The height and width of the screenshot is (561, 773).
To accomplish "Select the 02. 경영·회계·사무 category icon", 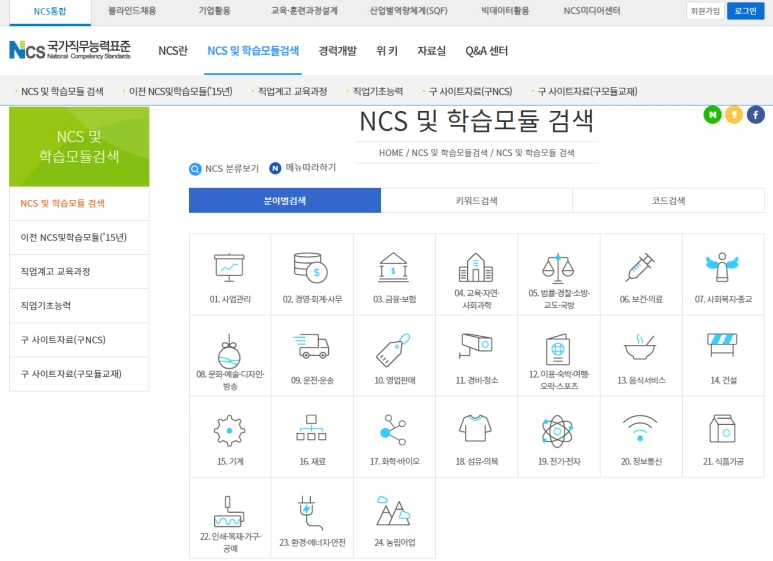I will (x=311, y=268).
